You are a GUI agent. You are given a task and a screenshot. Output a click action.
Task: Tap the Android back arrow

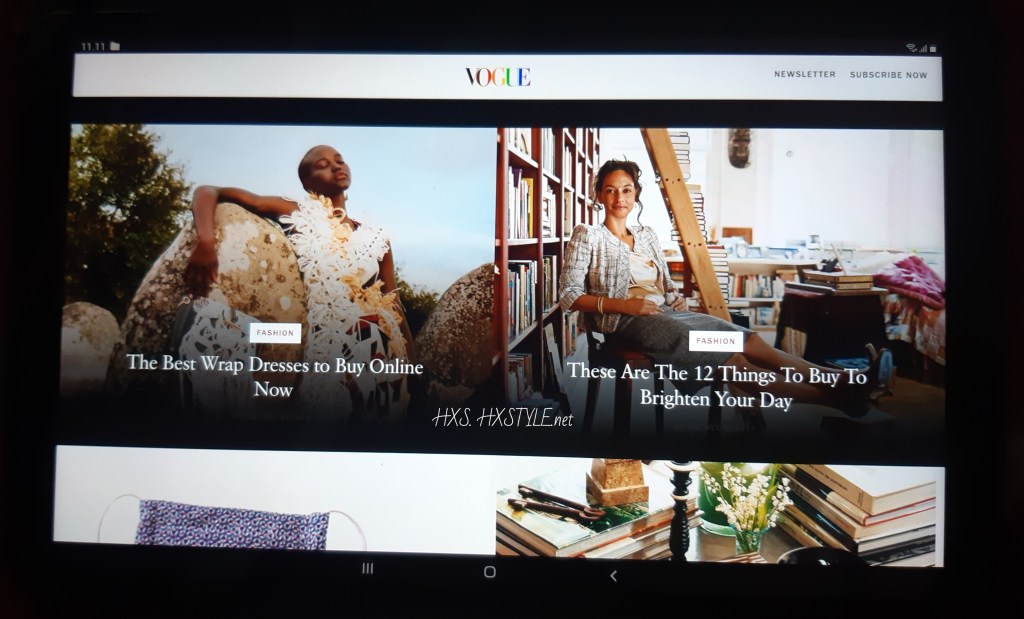pos(613,575)
